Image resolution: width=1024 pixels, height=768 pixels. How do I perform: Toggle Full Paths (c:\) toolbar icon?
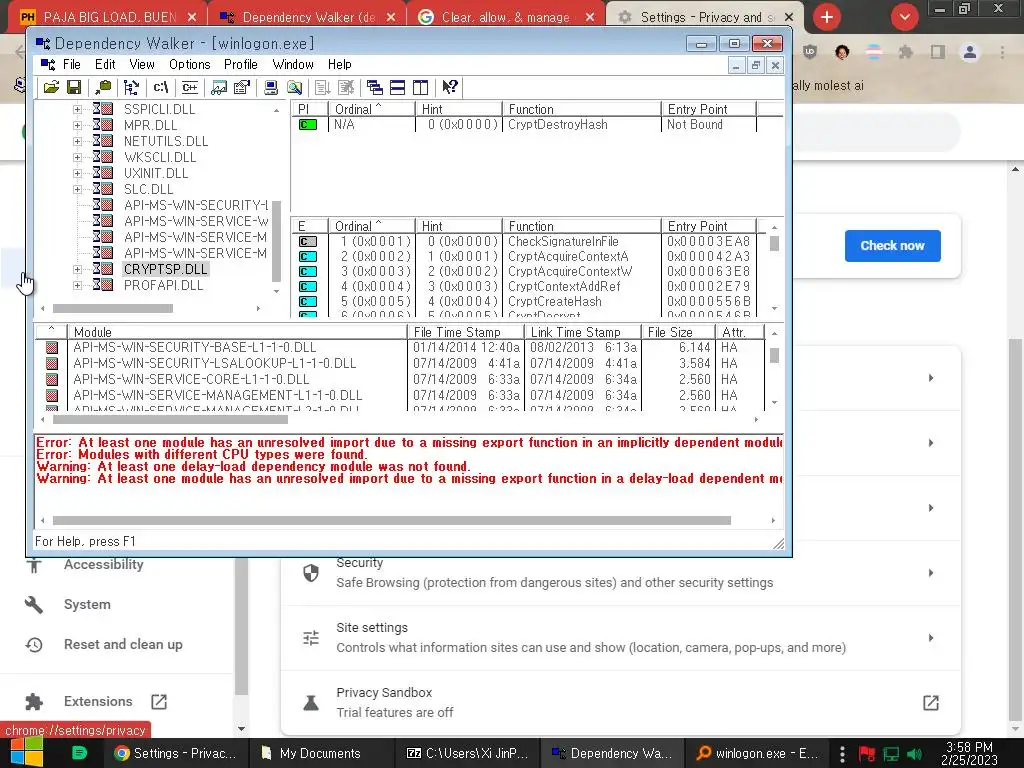[161, 88]
